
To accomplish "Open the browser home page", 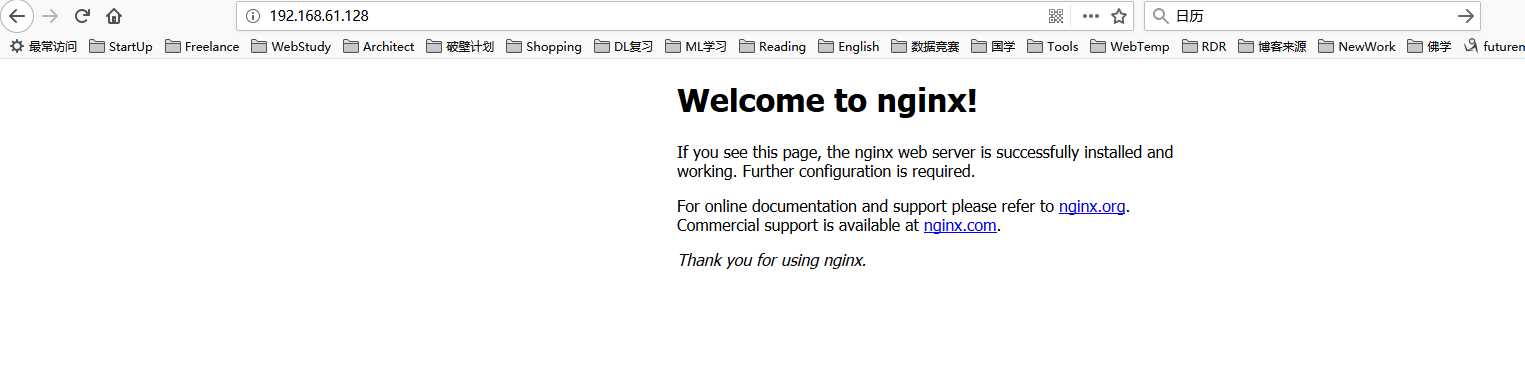I will [x=114, y=16].
